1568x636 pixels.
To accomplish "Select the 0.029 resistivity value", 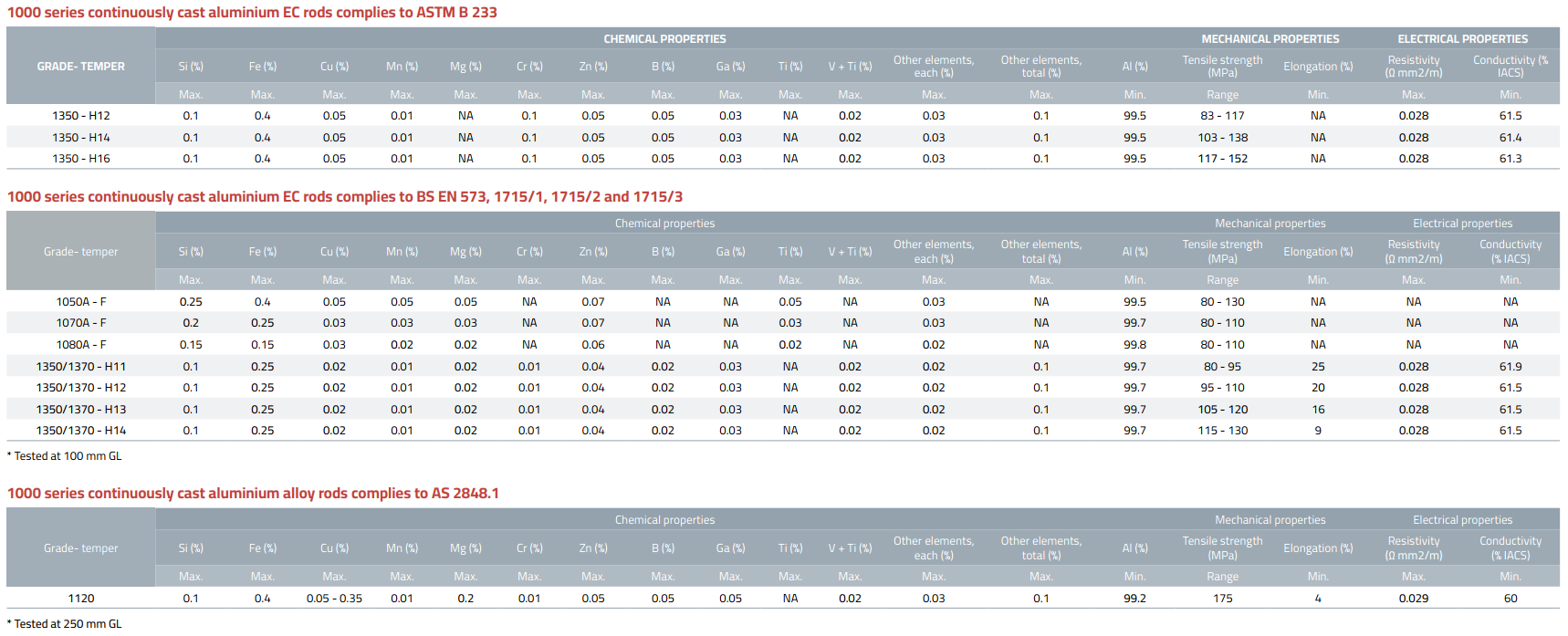I will tap(1413, 599).
